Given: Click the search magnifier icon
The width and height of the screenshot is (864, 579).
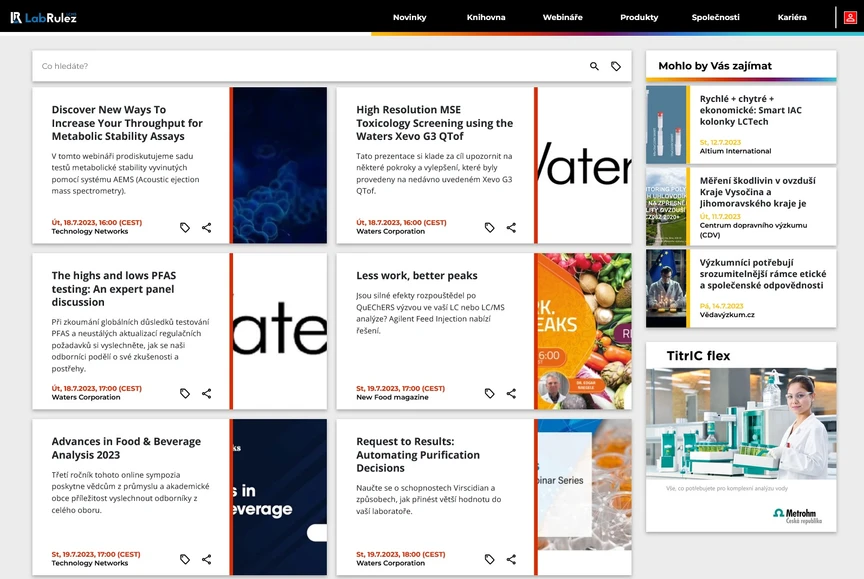Looking at the screenshot, I should [594, 66].
